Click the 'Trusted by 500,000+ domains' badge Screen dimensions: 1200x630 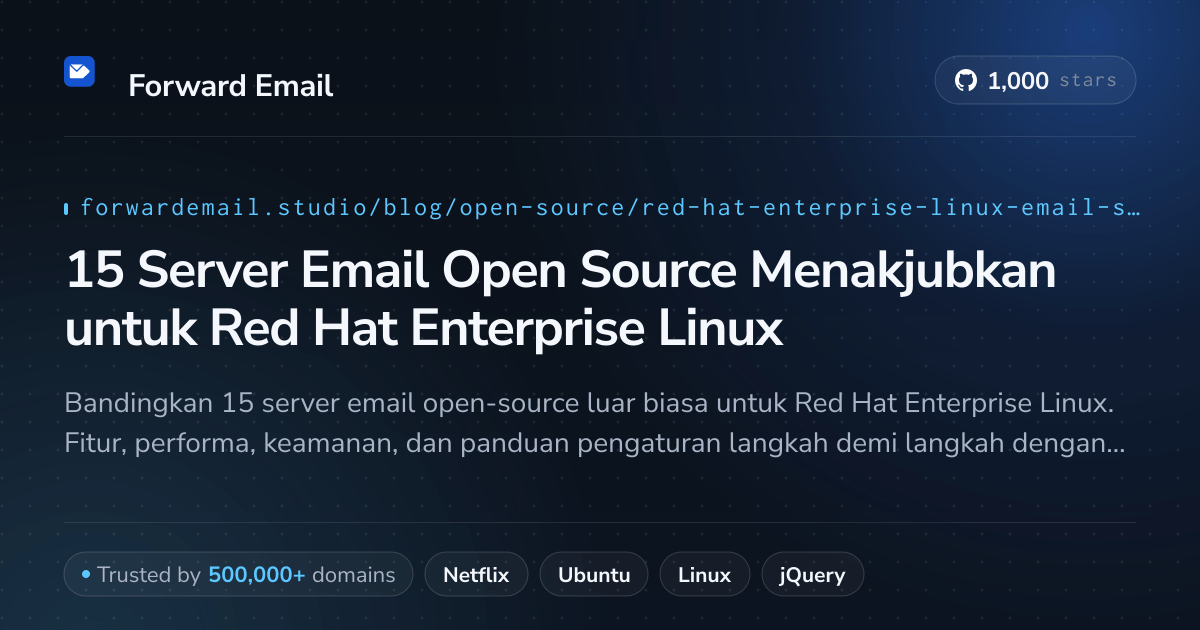[x=238, y=575]
